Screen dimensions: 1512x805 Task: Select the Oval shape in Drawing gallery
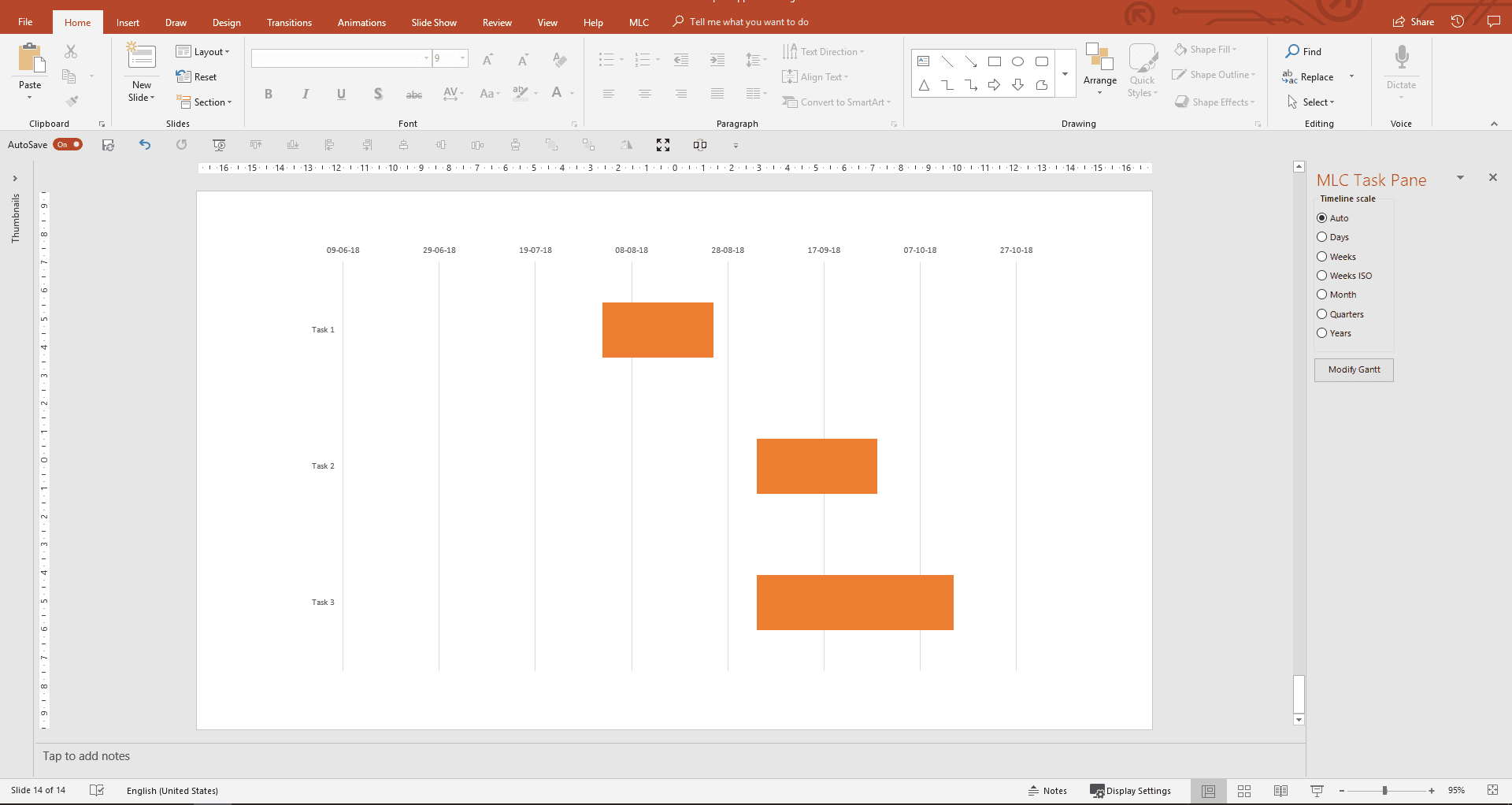[x=1018, y=61]
